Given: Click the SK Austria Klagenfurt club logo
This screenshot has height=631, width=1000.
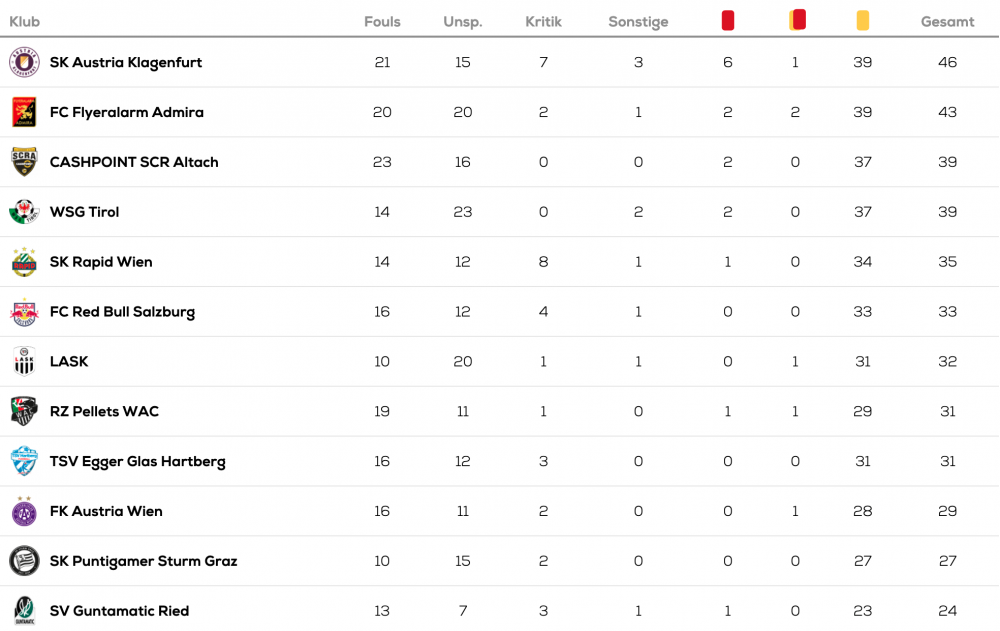Looking at the screenshot, I should pos(24,63).
